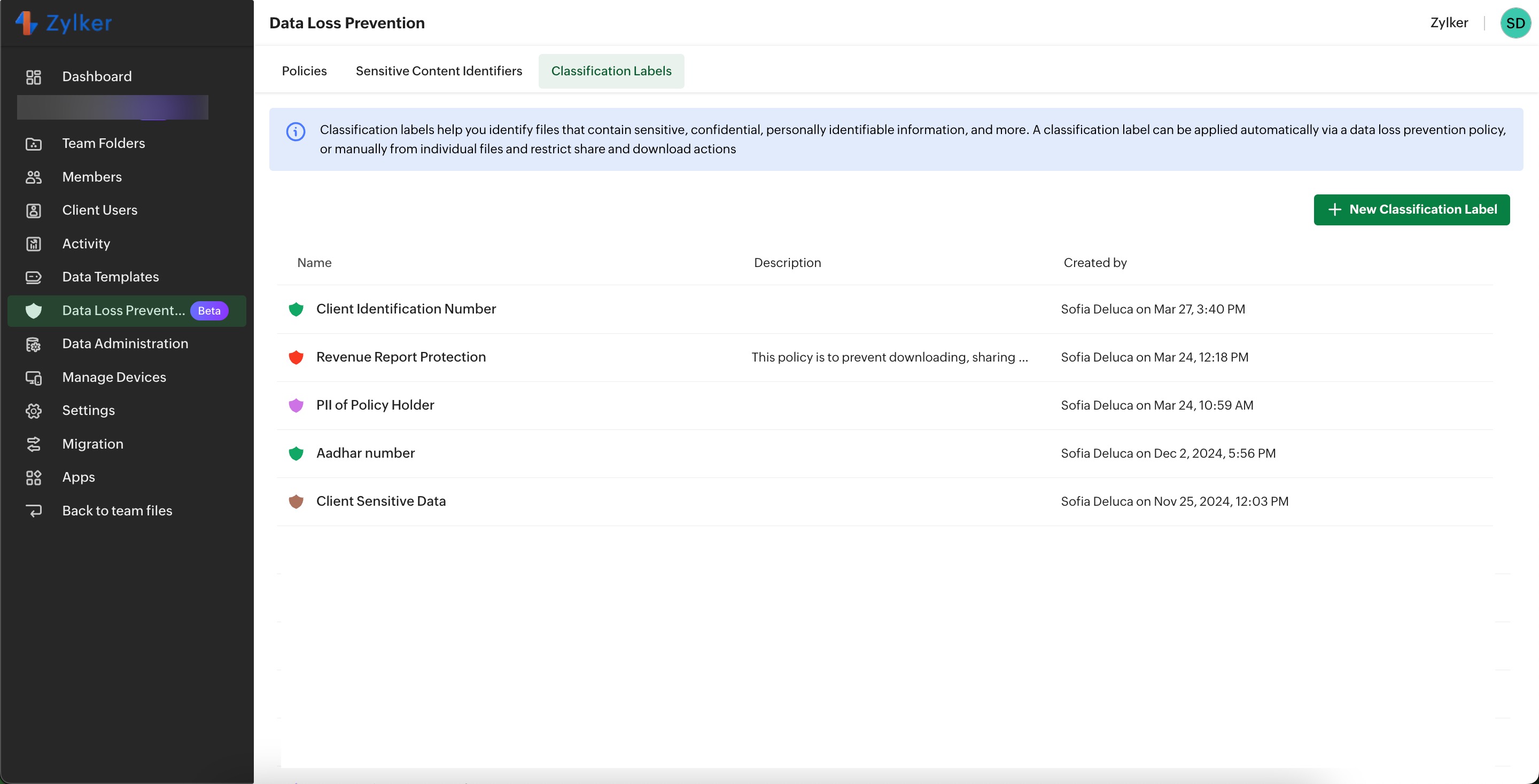This screenshot has height=784, width=1539.
Task: Click brown shield for Client Sensitive Data
Action: (296, 501)
